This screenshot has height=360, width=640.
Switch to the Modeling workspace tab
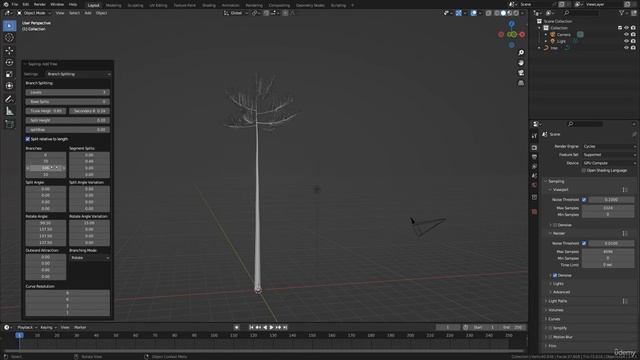point(113,6)
